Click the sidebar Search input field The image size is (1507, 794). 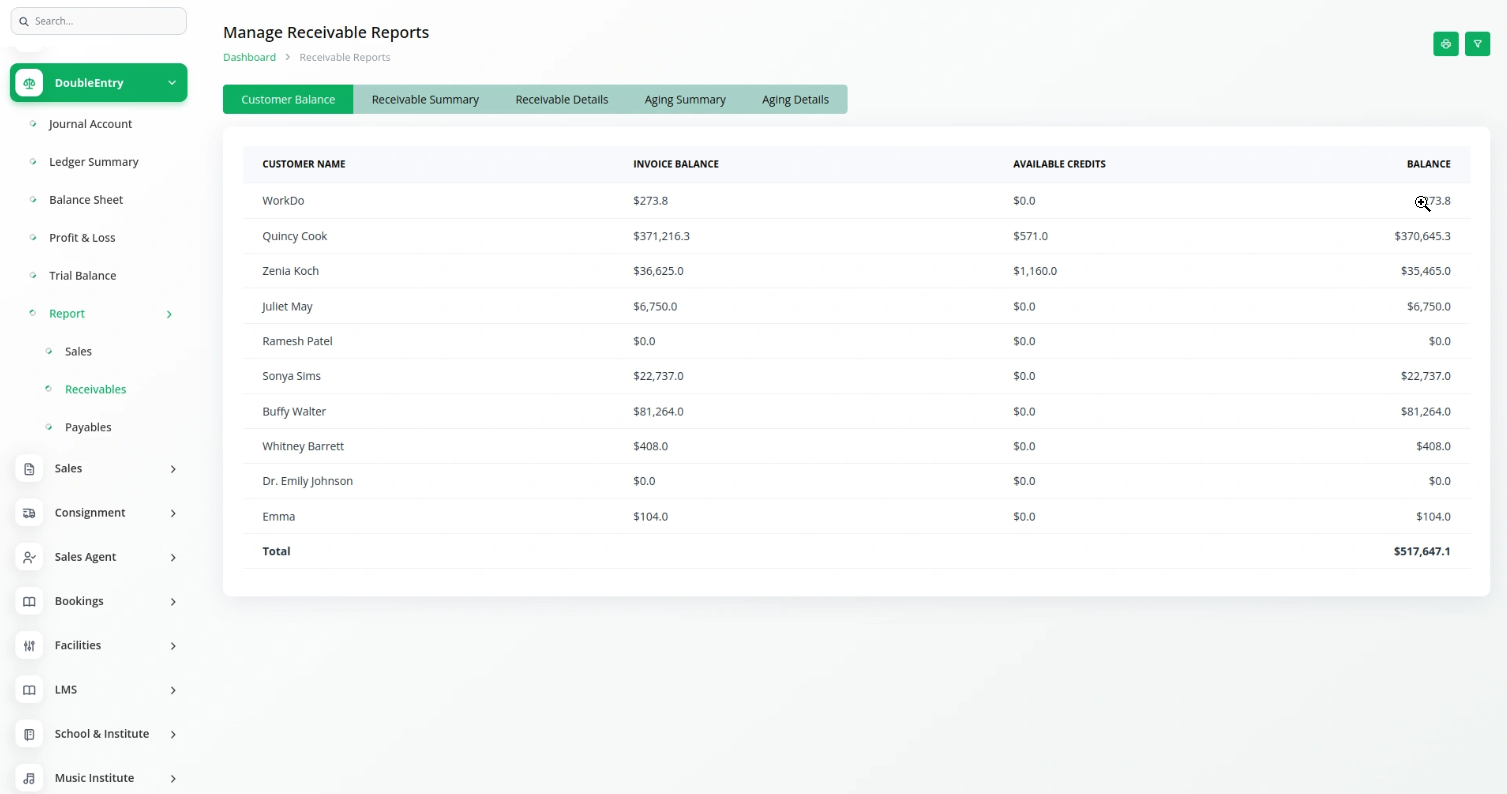[98, 21]
